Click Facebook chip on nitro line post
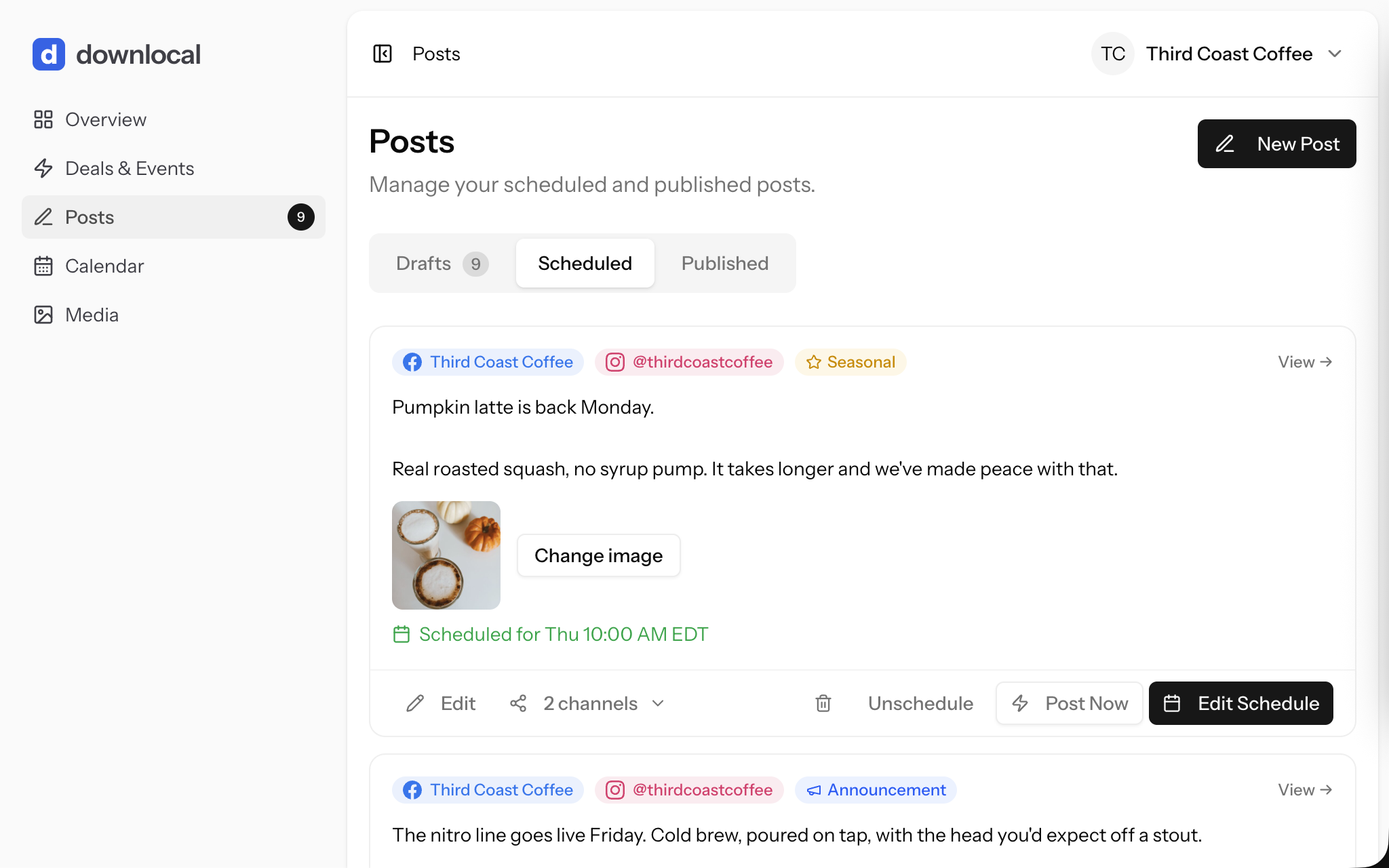1389x868 pixels. pos(488,790)
